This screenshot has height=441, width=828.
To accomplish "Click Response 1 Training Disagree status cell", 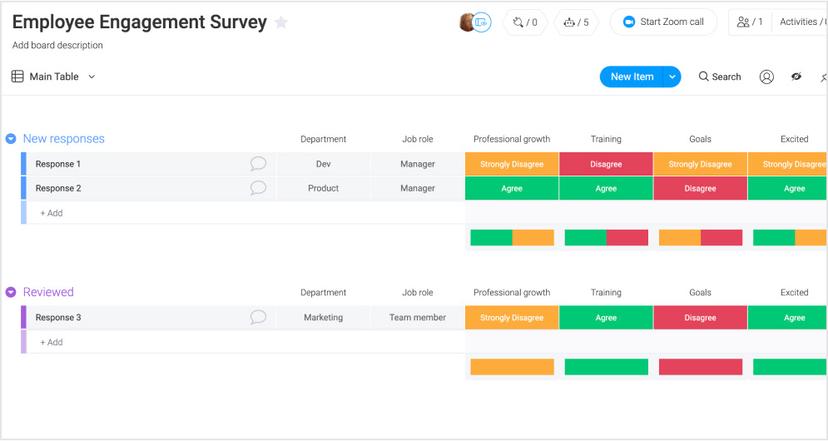I will (606, 164).
